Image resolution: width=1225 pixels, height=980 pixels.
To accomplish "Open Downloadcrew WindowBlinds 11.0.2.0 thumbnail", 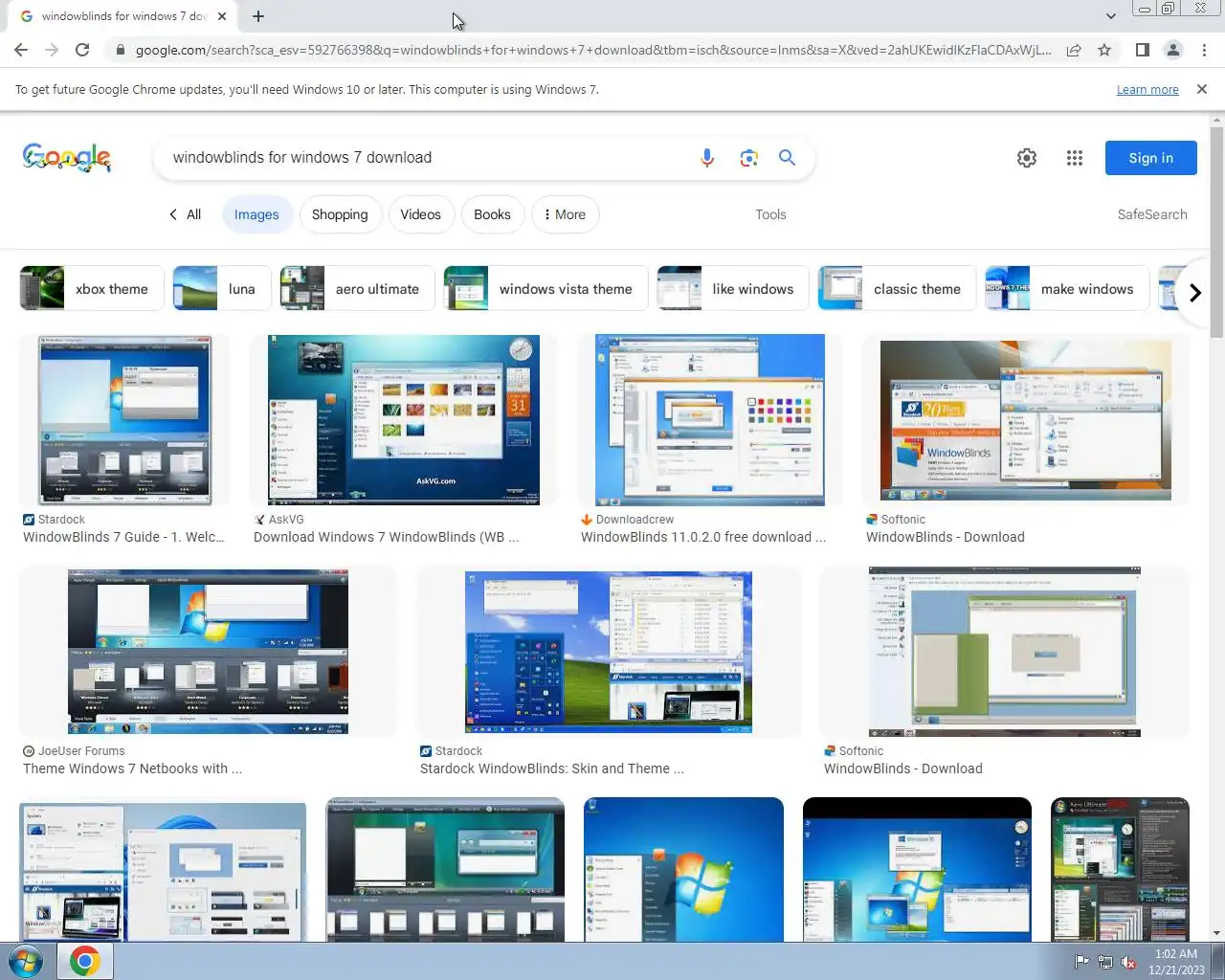I will tap(710, 419).
